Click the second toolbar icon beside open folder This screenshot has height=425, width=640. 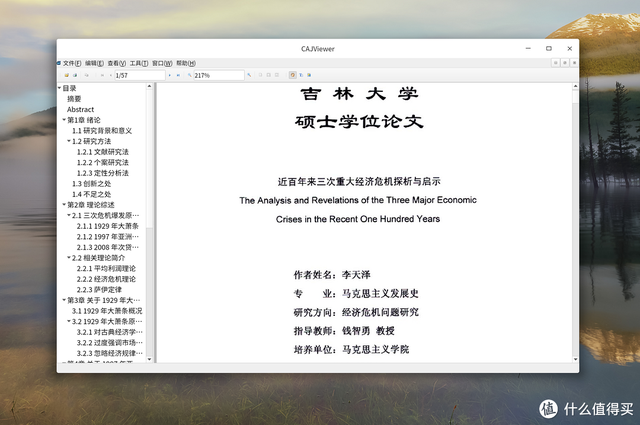click(x=75, y=75)
